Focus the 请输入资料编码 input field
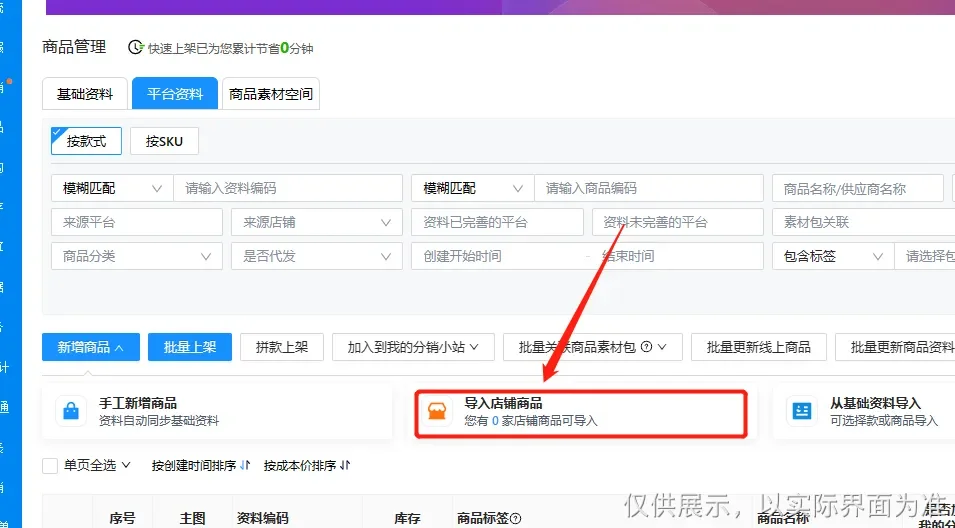This screenshot has height=528, width=955. (x=288, y=189)
